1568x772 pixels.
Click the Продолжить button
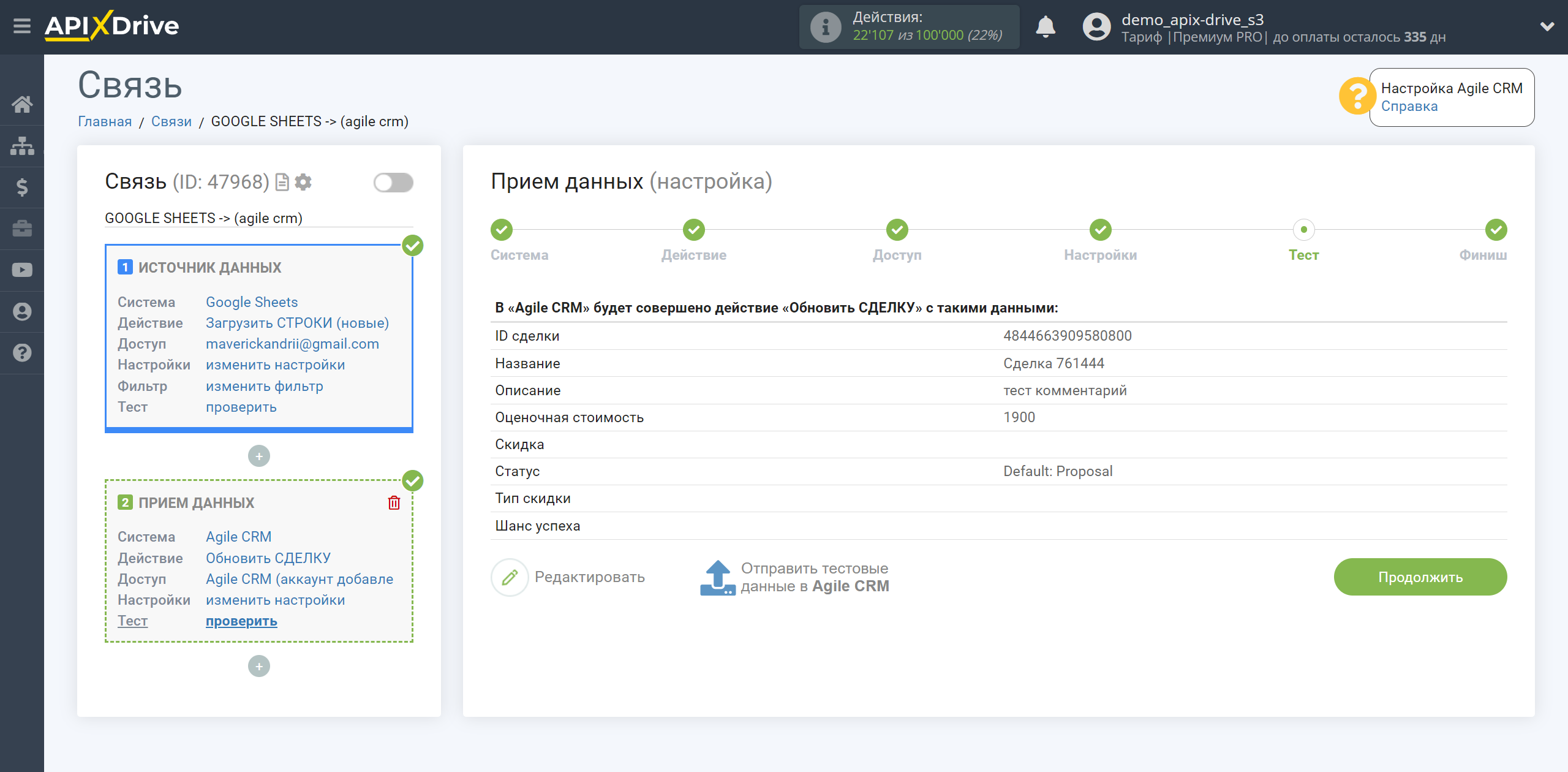[1420, 577]
